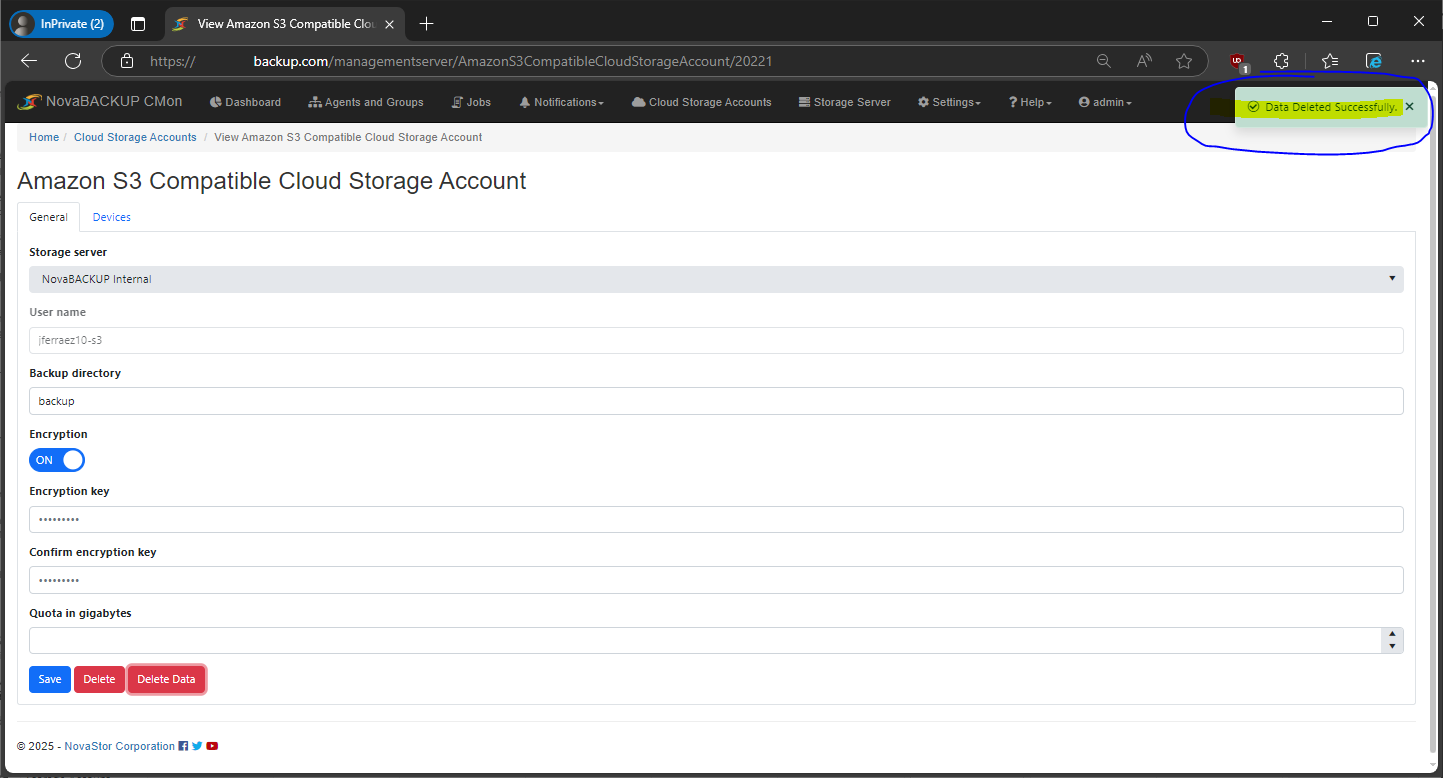Open the Dashboard page

coord(245,102)
